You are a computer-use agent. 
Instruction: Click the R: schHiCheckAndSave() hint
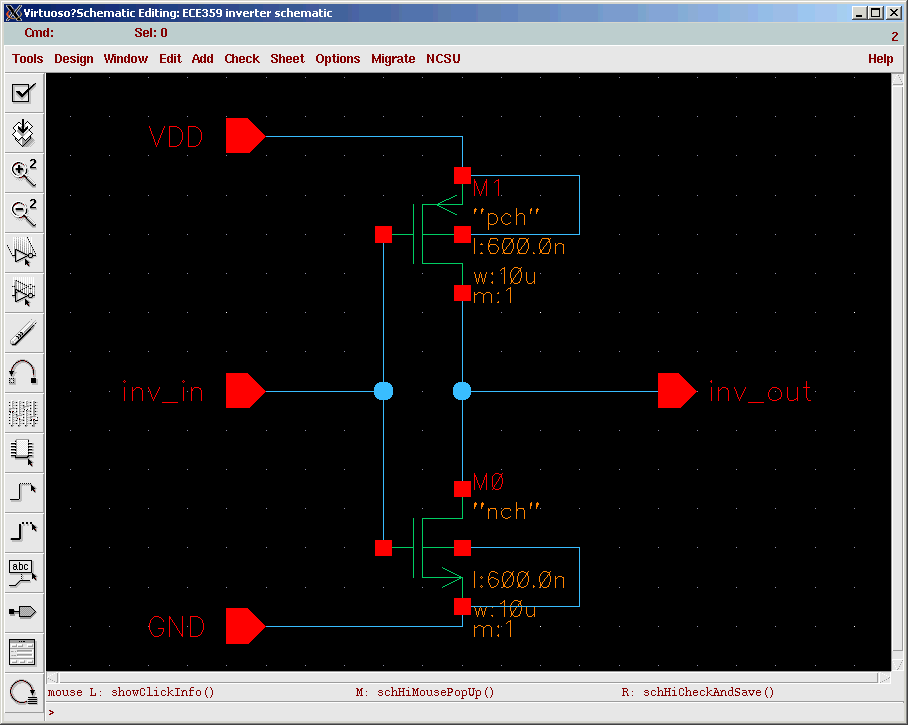coord(697,692)
